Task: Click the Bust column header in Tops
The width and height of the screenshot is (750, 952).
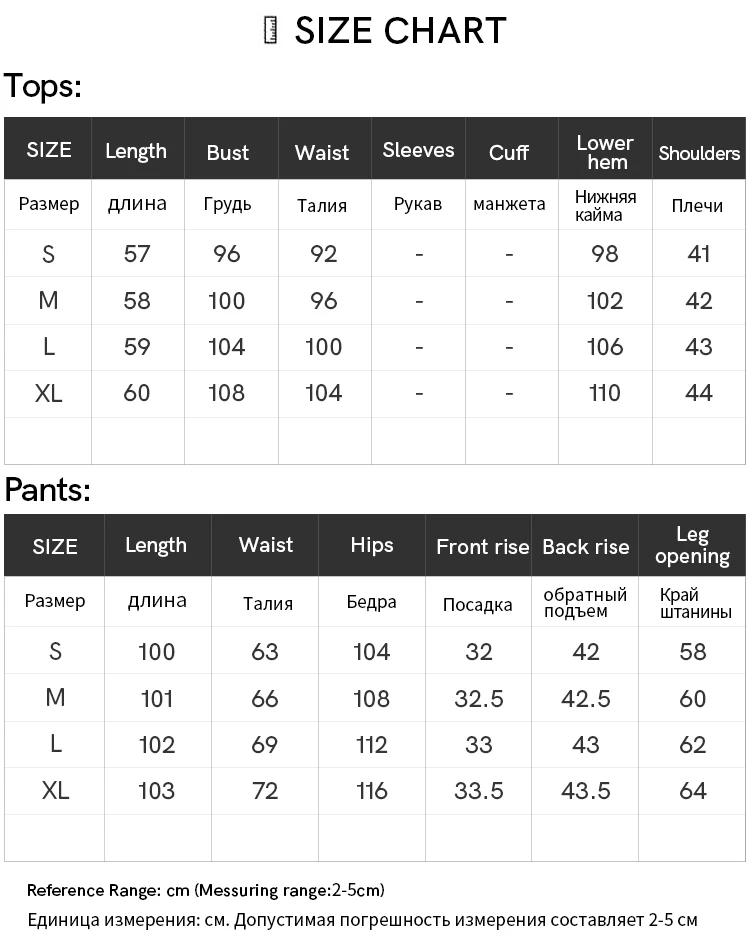Action: 228,152
